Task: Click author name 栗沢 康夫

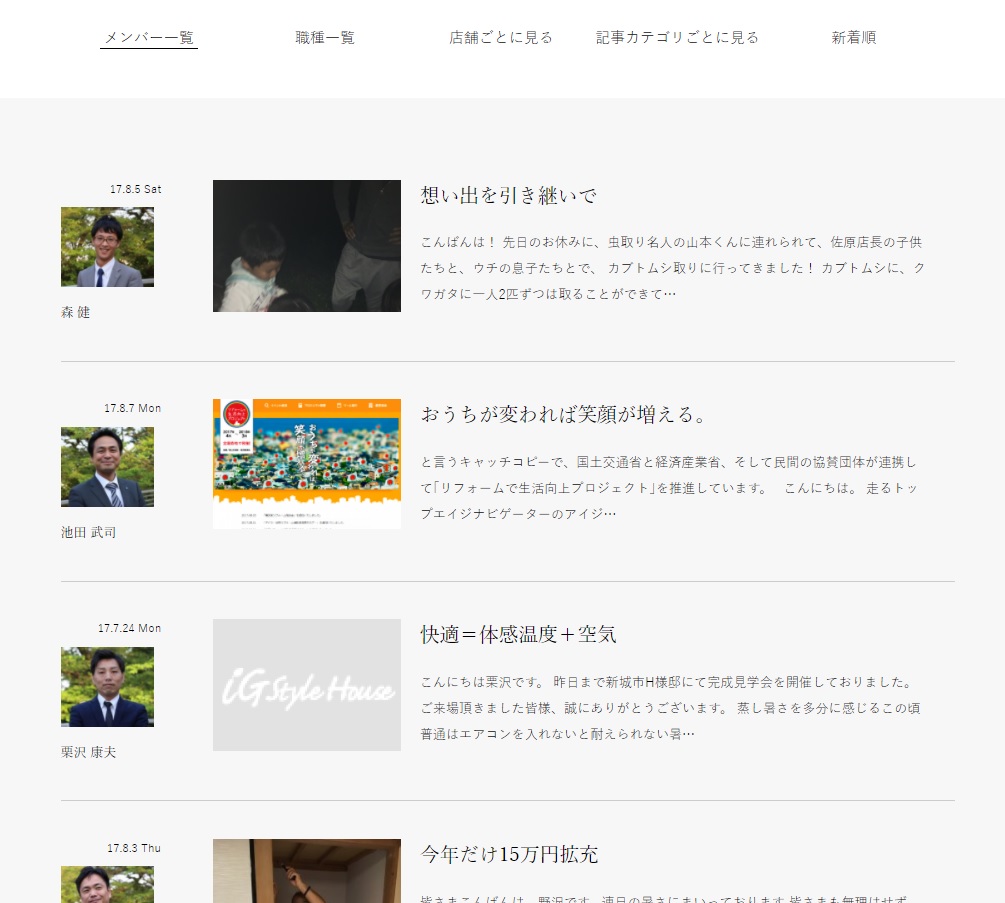Action: pos(88,752)
